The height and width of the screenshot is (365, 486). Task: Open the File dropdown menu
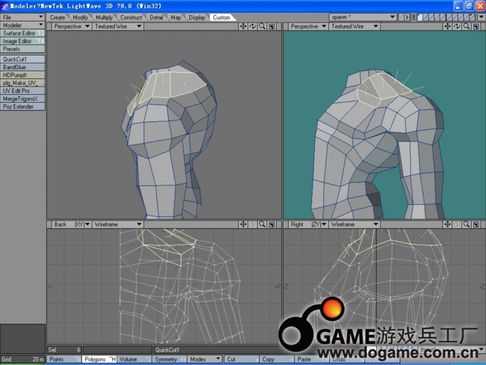pos(22,17)
